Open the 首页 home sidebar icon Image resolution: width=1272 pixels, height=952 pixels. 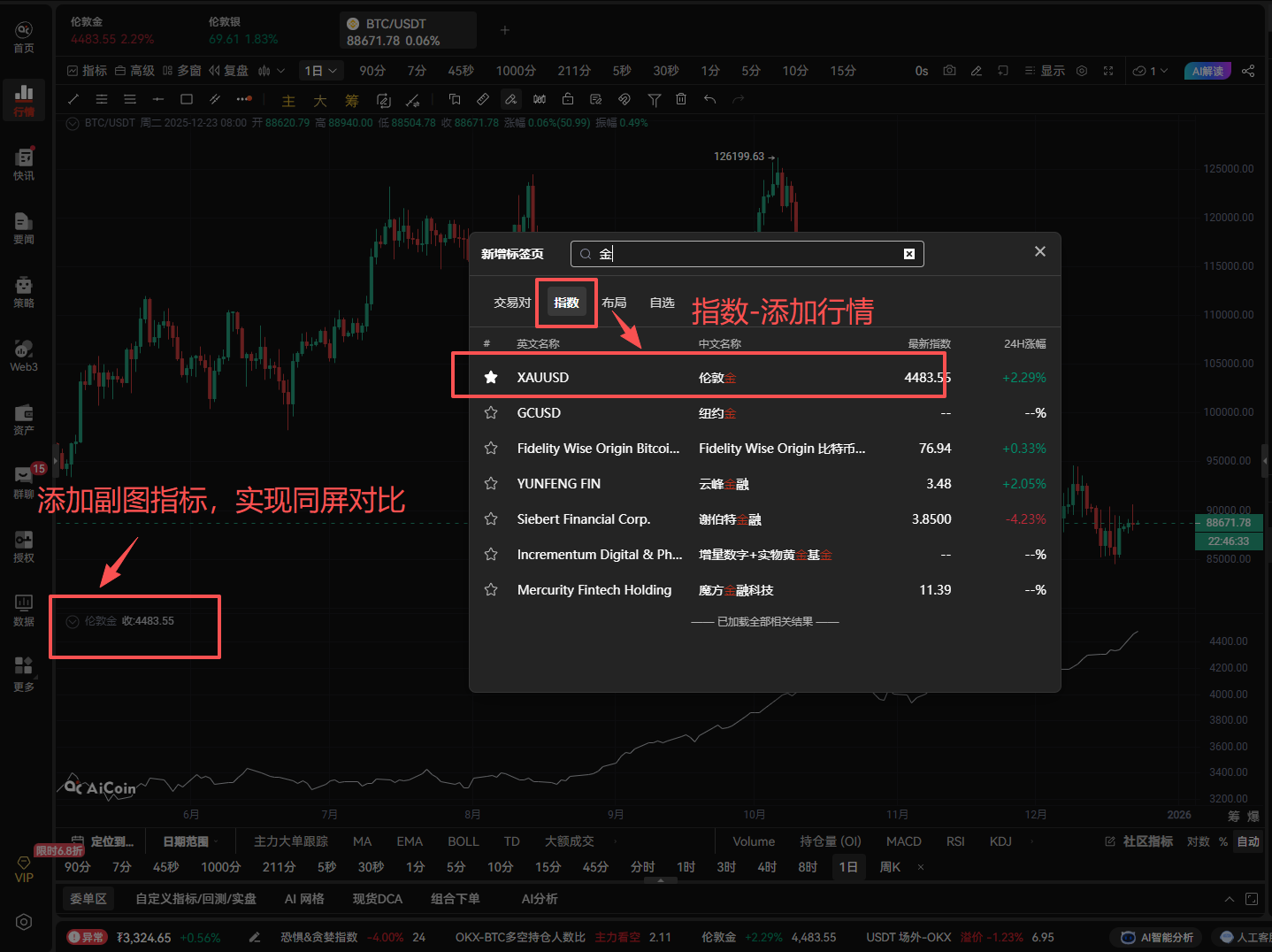coord(24,37)
